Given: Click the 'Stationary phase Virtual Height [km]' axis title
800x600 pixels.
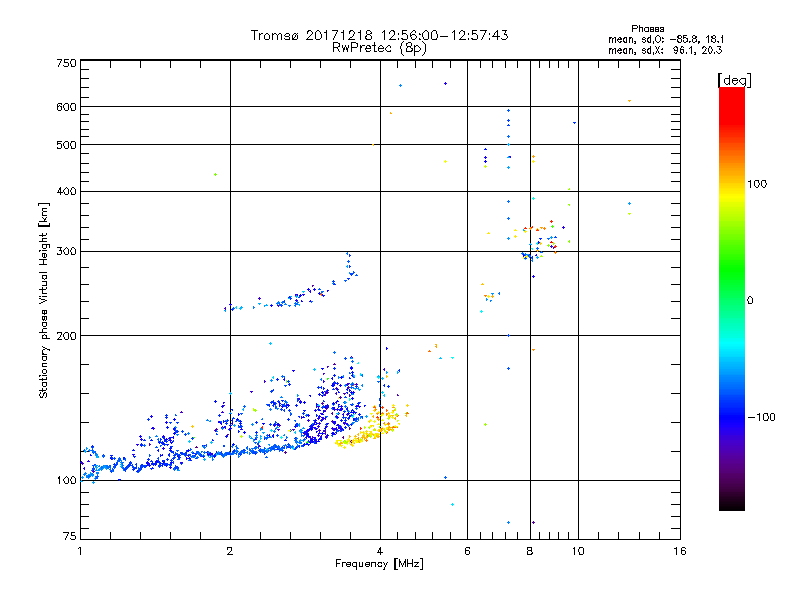Looking at the screenshot, I should [x=44, y=301].
